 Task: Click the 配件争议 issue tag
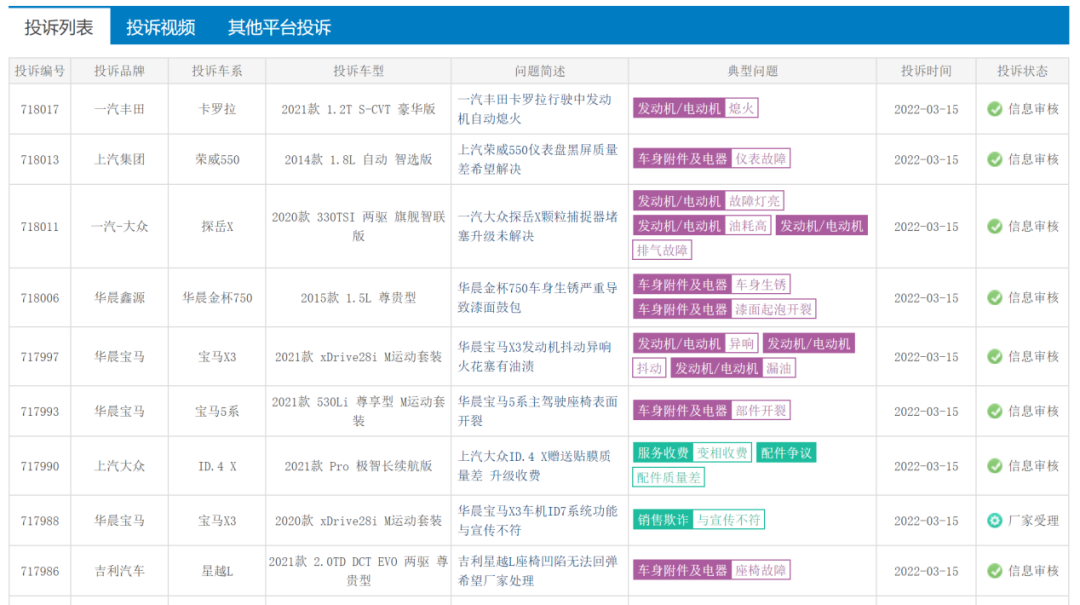point(786,453)
